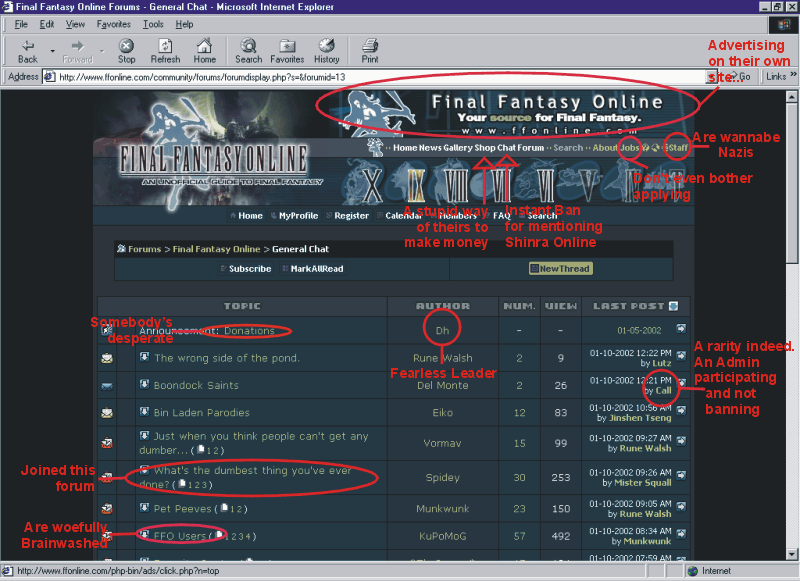
Task: Open author Spidey's profile
Action: tap(442, 477)
